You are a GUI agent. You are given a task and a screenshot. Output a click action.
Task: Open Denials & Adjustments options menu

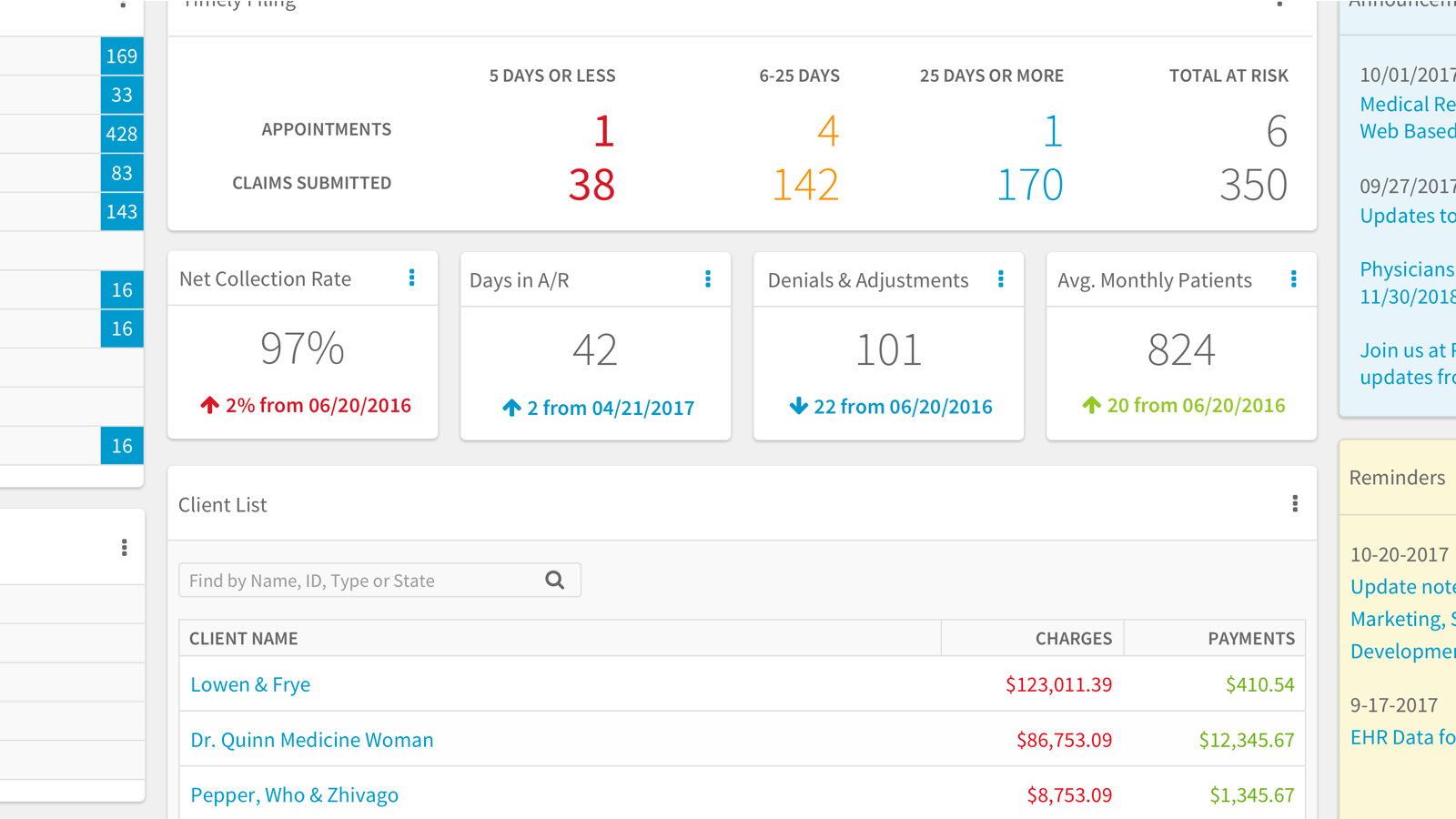coord(1001,279)
